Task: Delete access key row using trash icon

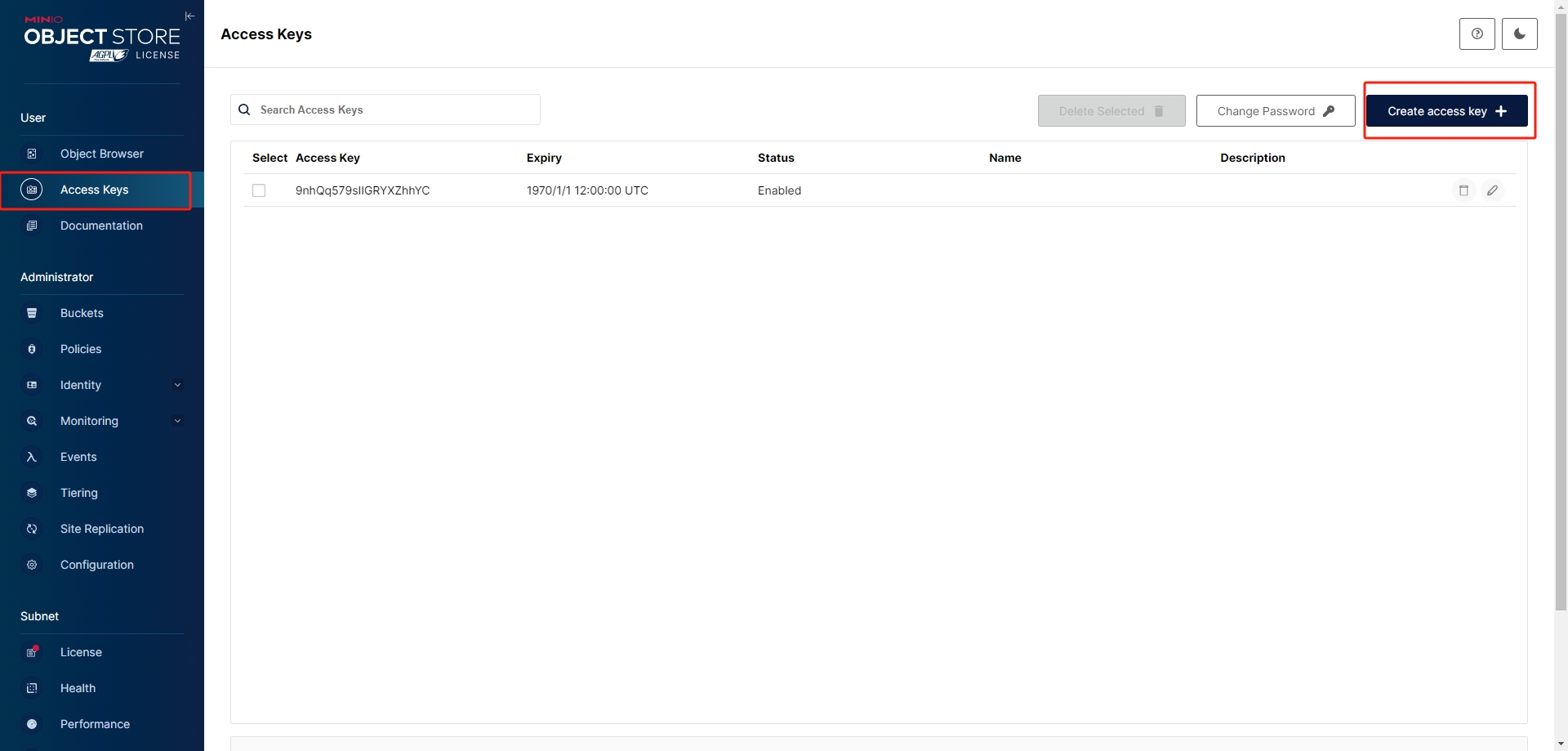Action: pos(1463,190)
